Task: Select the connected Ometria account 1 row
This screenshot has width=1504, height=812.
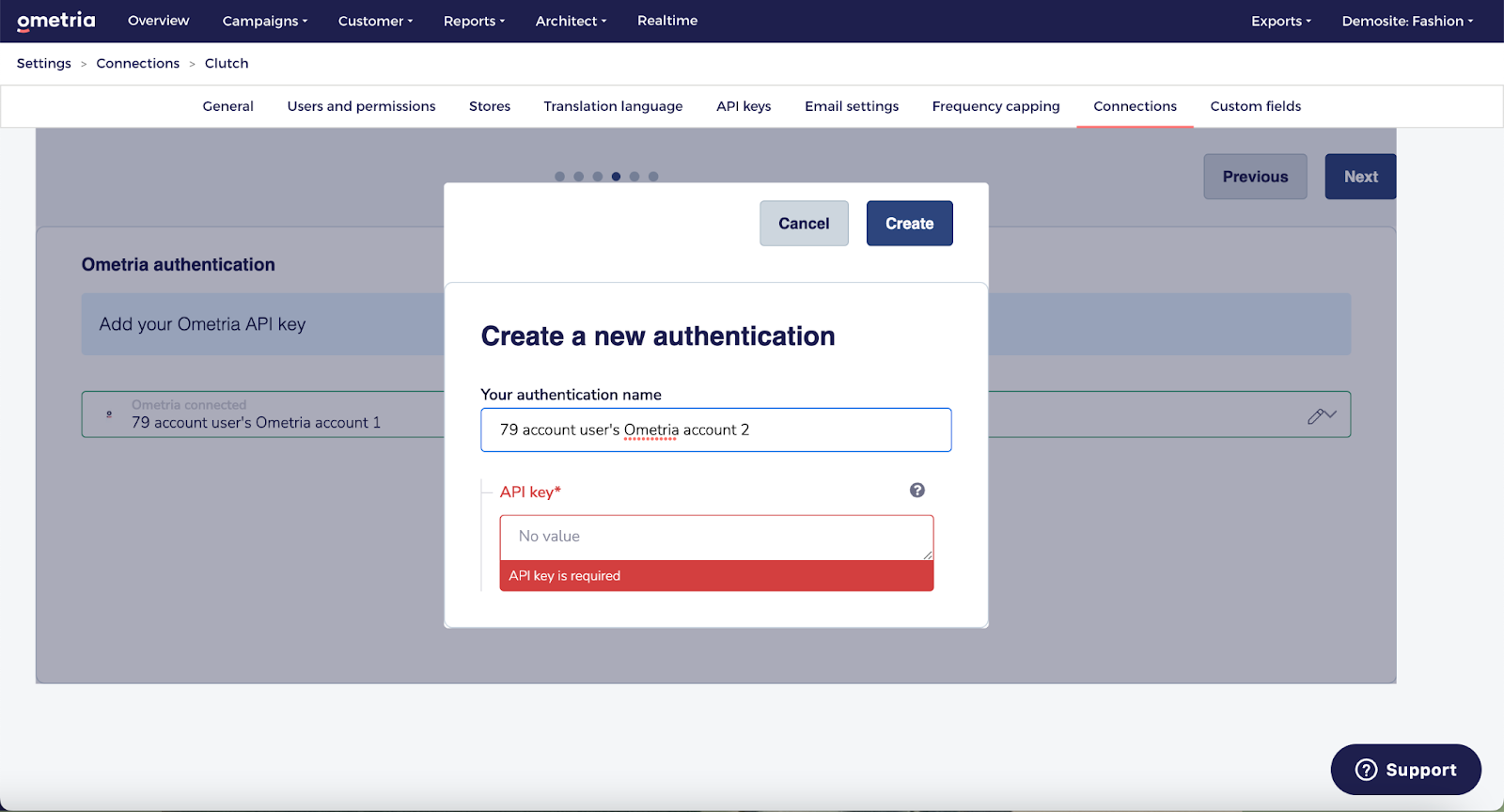Action: click(716, 414)
